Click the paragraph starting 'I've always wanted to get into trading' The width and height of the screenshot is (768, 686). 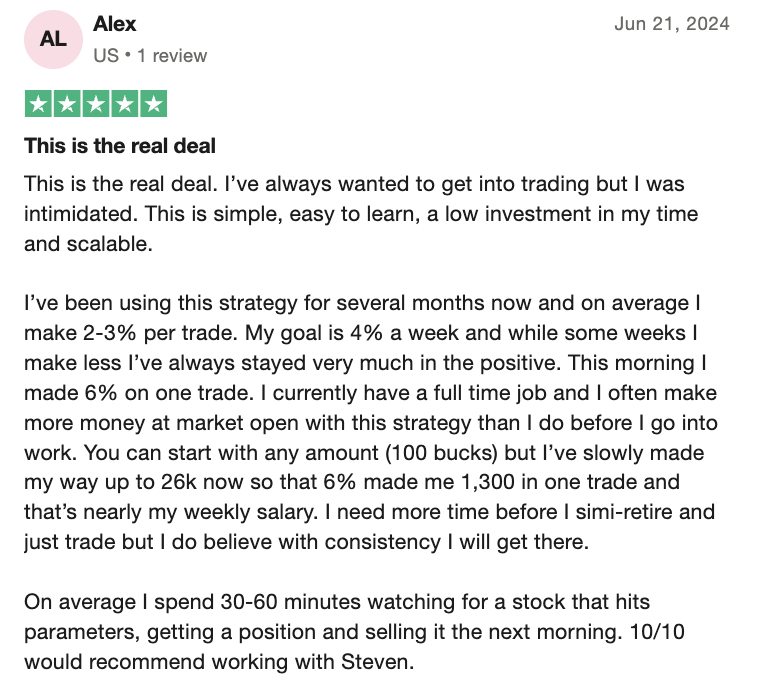(x=361, y=214)
